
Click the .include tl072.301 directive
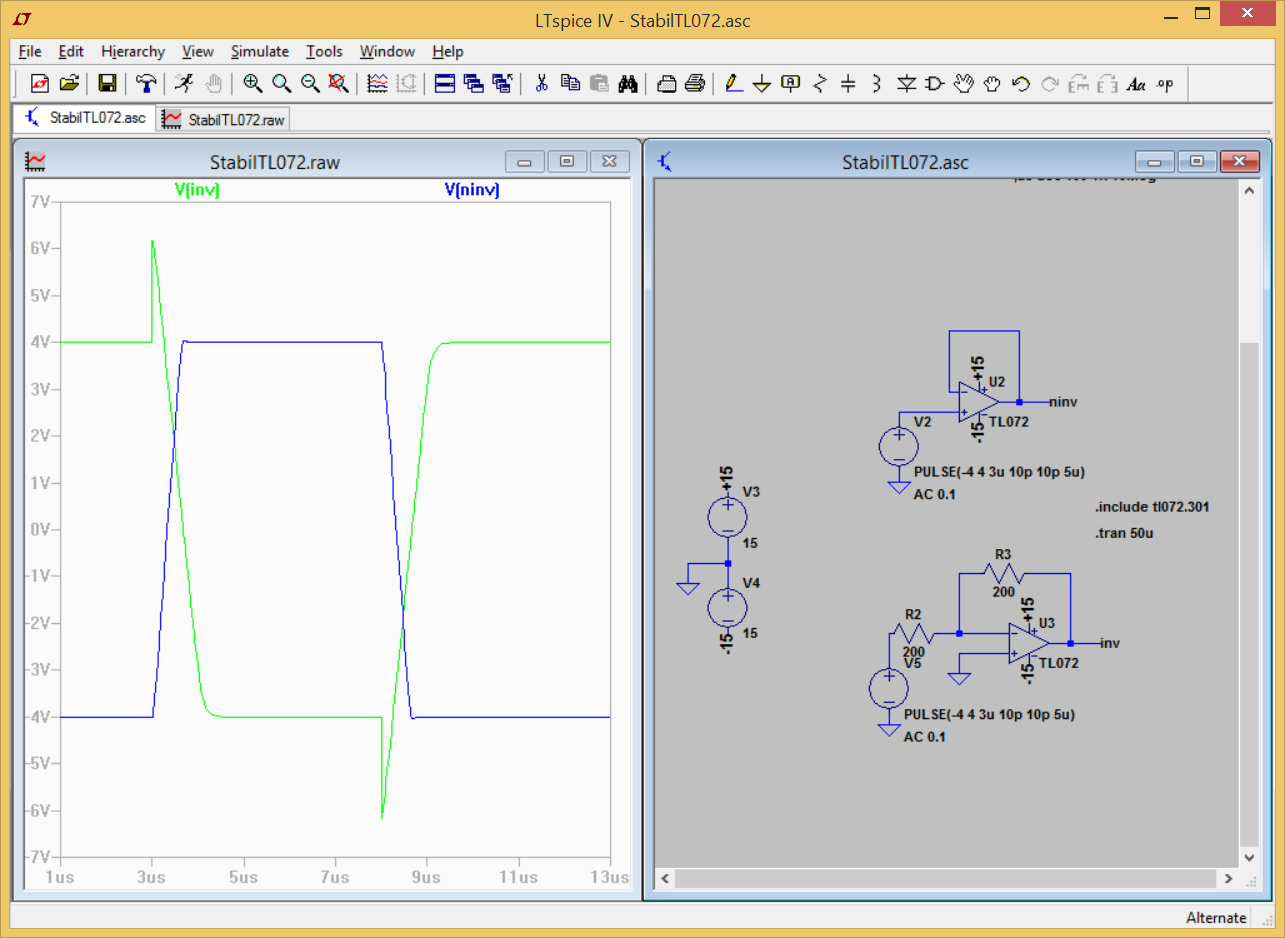1152,507
